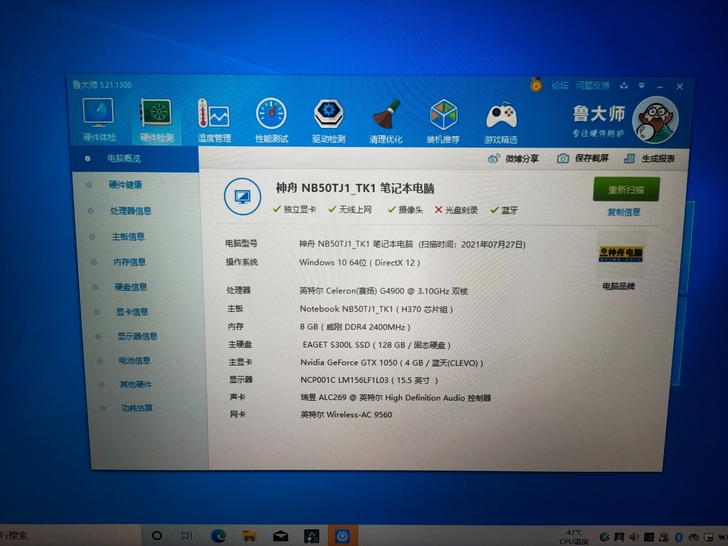Click 保存截屏 save screenshot button
This screenshot has height=546, width=728.
(583, 158)
